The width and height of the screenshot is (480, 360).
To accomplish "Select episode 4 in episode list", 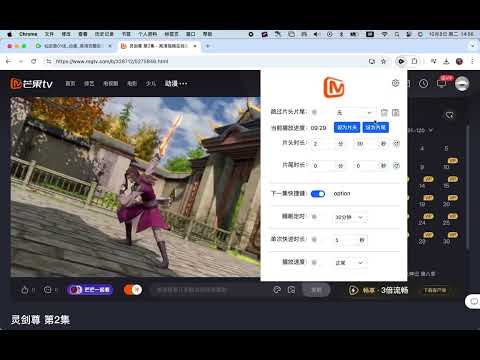I will pos(422,148).
